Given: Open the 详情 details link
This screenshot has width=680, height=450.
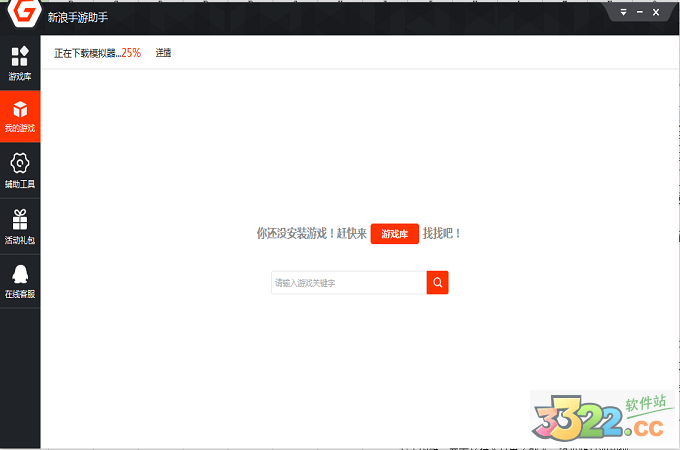Looking at the screenshot, I should point(163,53).
